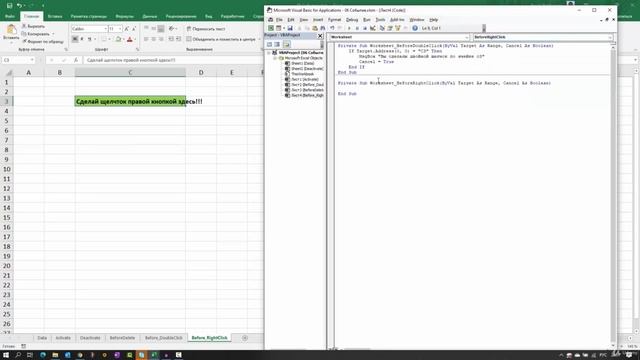Open the Excel Home (Главная) tab
The width and height of the screenshot is (640, 360).
[31, 16]
